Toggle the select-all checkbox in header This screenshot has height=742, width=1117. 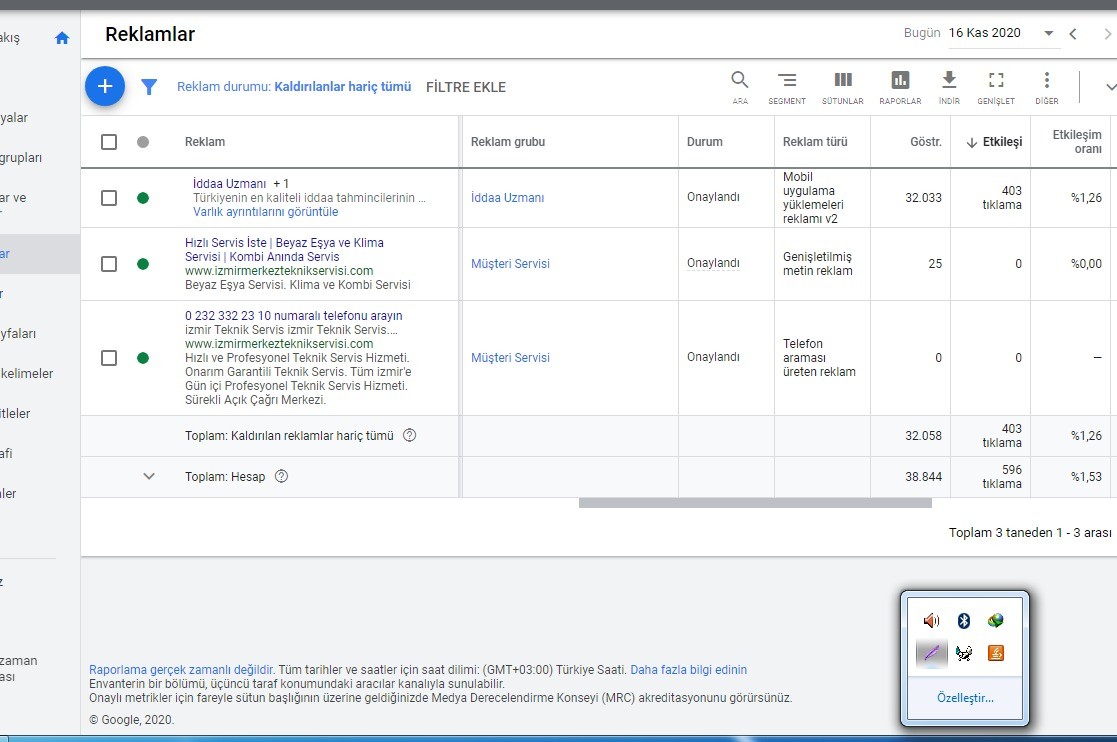[109, 142]
